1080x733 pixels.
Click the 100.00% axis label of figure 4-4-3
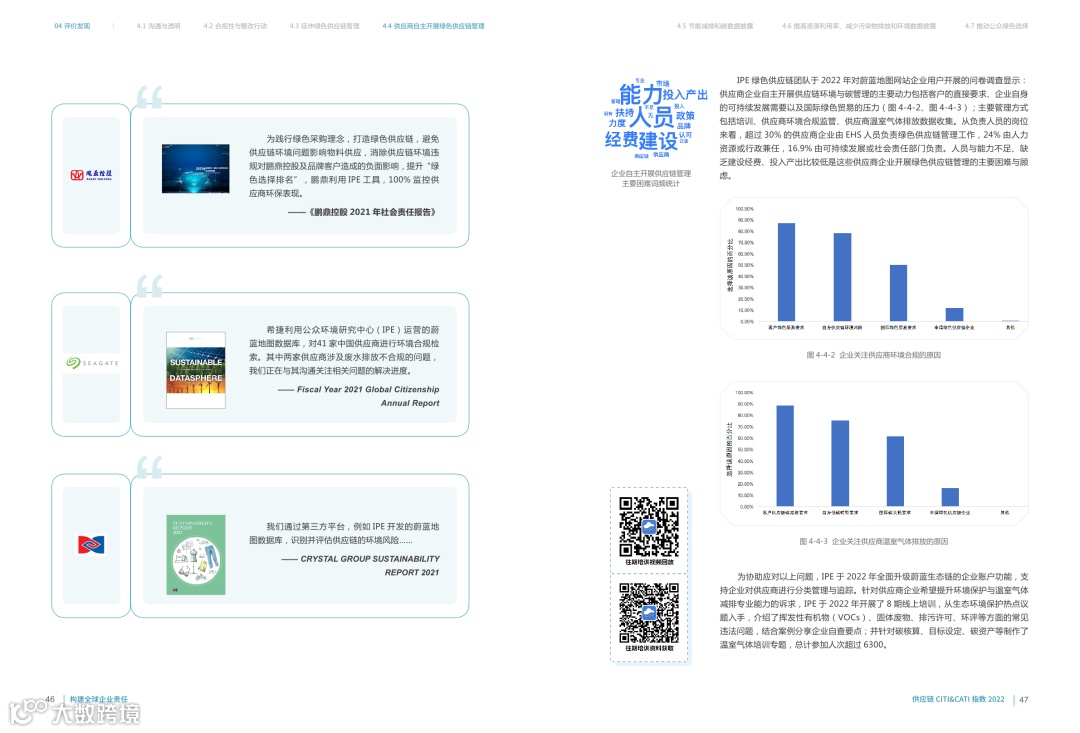744,393
